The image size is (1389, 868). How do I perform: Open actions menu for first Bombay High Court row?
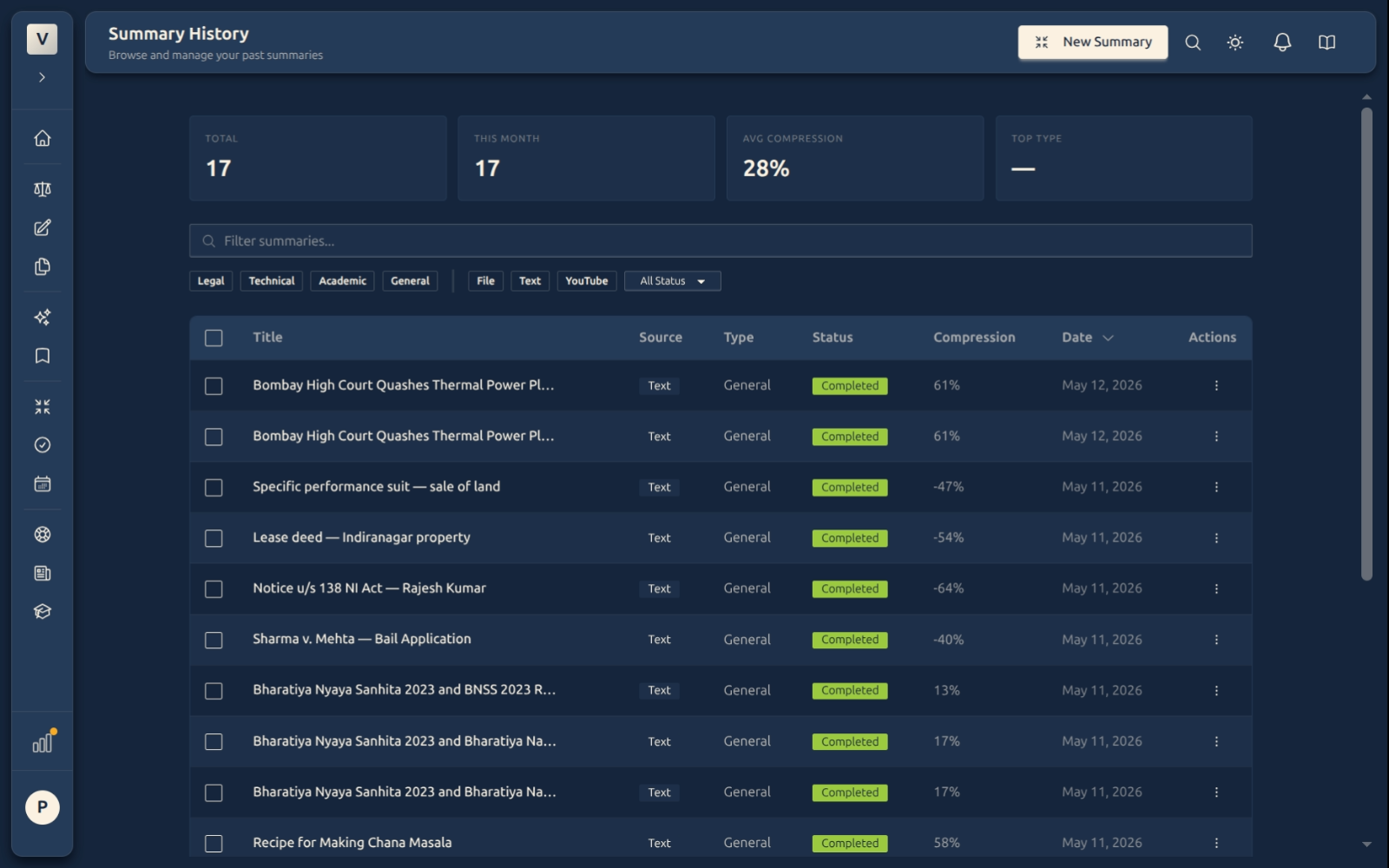click(x=1216, y=385)
